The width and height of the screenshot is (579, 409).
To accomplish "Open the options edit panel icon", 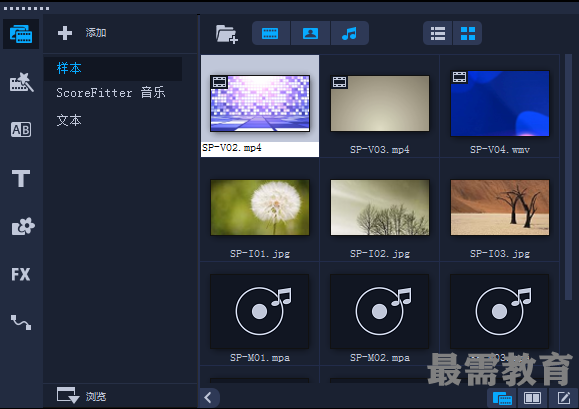I will coord(563,398).
